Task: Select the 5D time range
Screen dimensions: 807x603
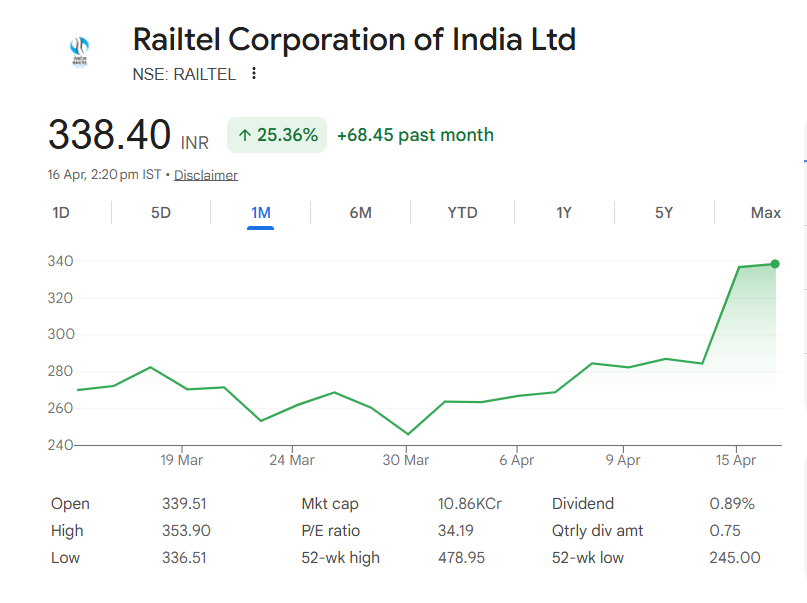Action: 160,212
